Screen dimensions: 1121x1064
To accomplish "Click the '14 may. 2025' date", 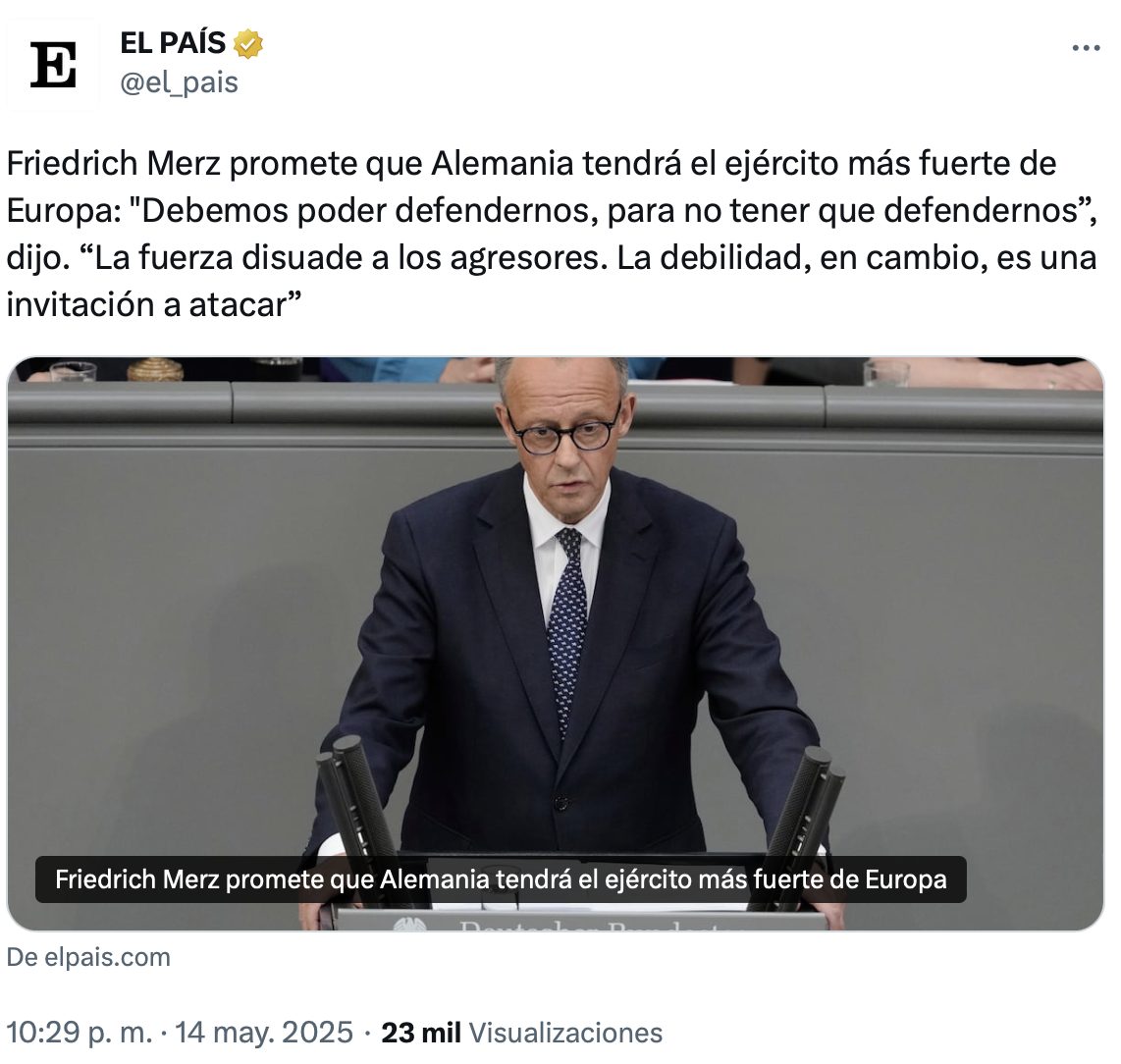I will [x=264, y=1033].
